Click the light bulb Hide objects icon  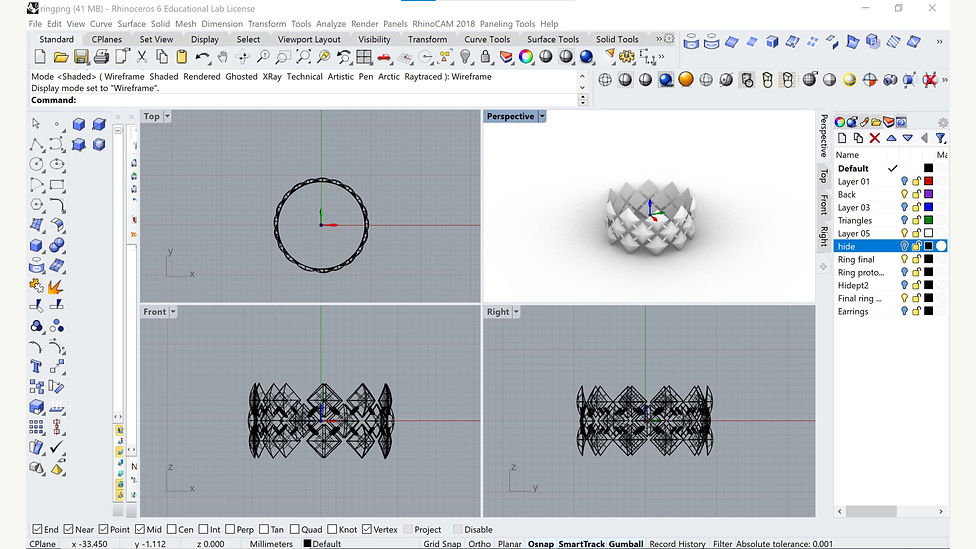pyautogui.click(x=465, y=57)
